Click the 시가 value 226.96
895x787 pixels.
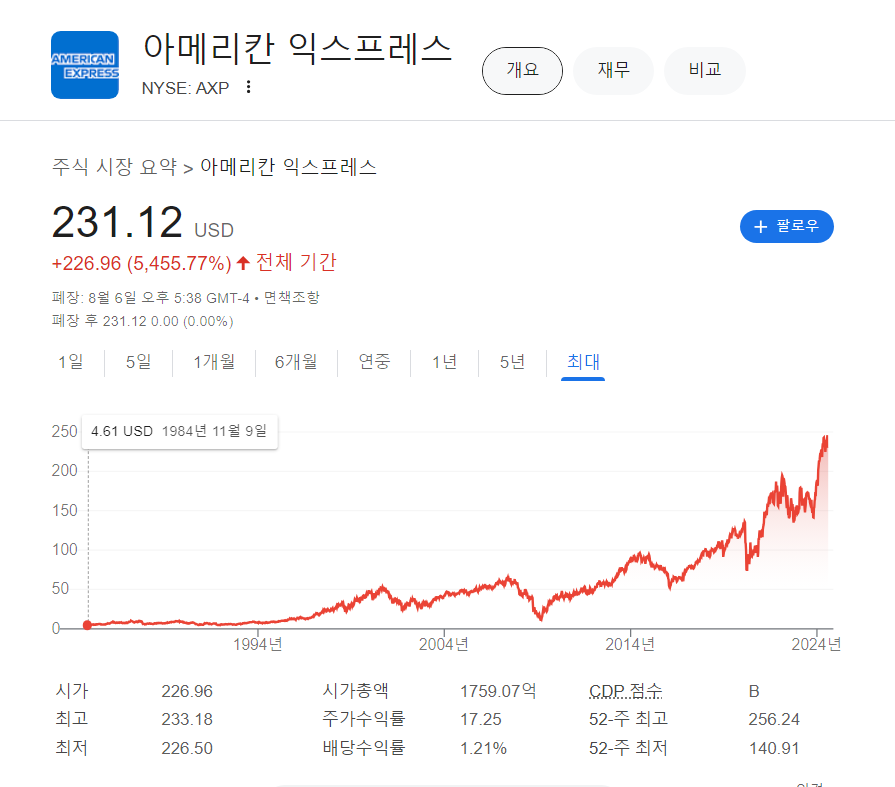(187, 691)
